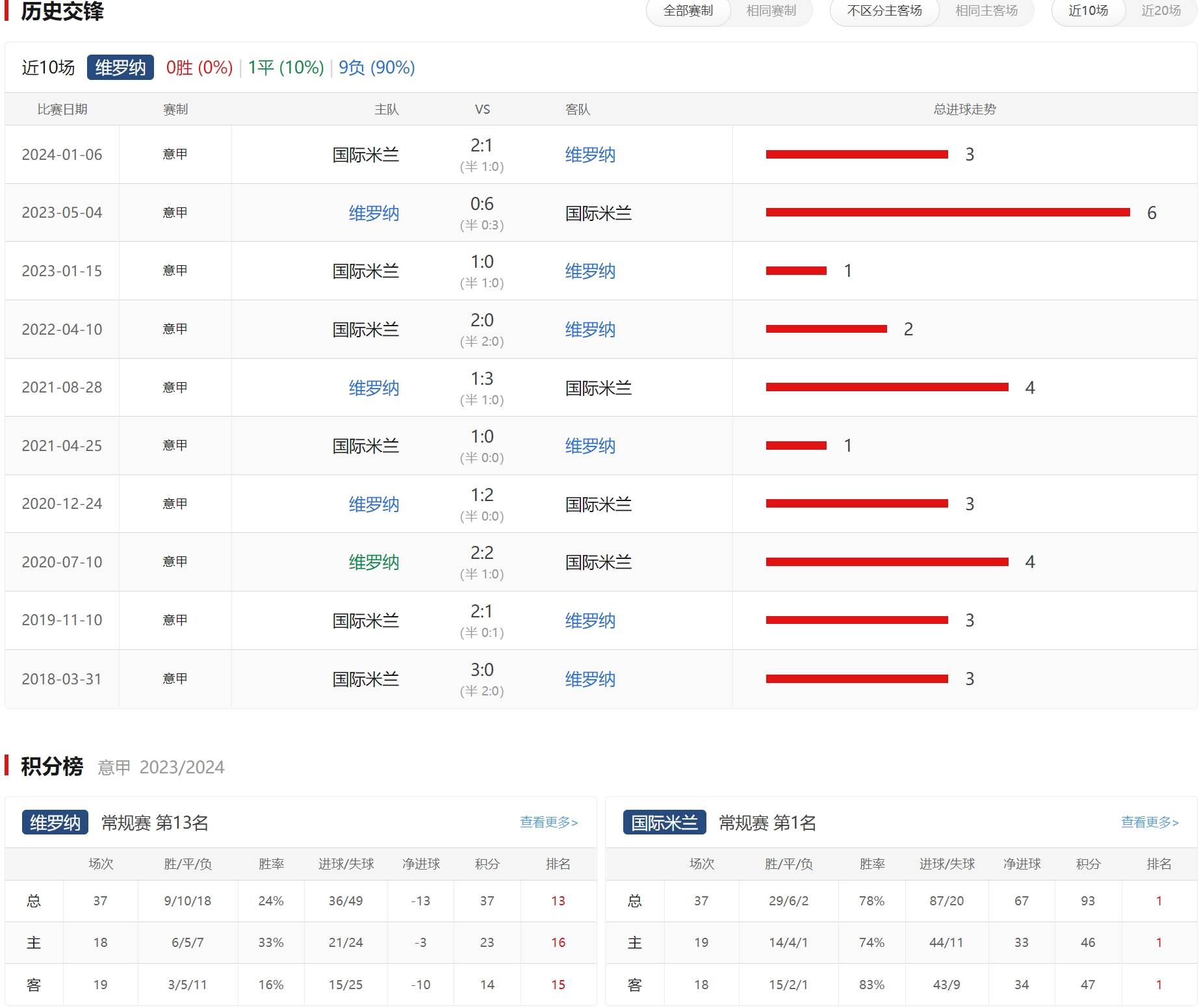
Task: Click the 2:1 score of 2024-01-06 match
Action: pyautogui.click(x=482, y=146)
